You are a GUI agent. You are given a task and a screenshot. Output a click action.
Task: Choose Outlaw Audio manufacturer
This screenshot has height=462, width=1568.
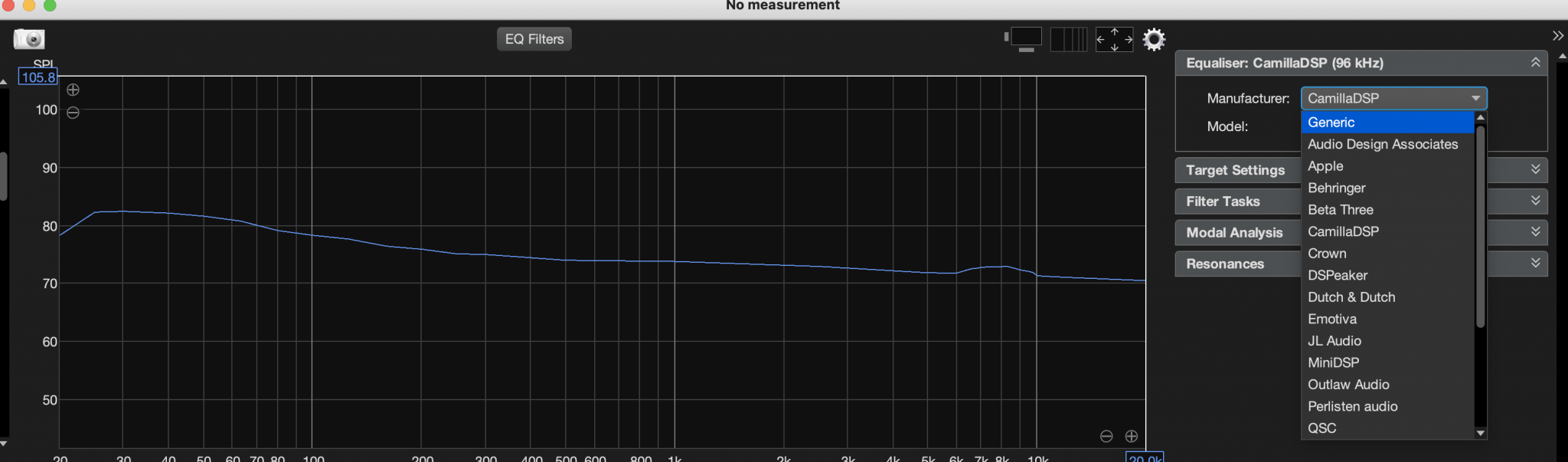click(x=1387, y=385)
